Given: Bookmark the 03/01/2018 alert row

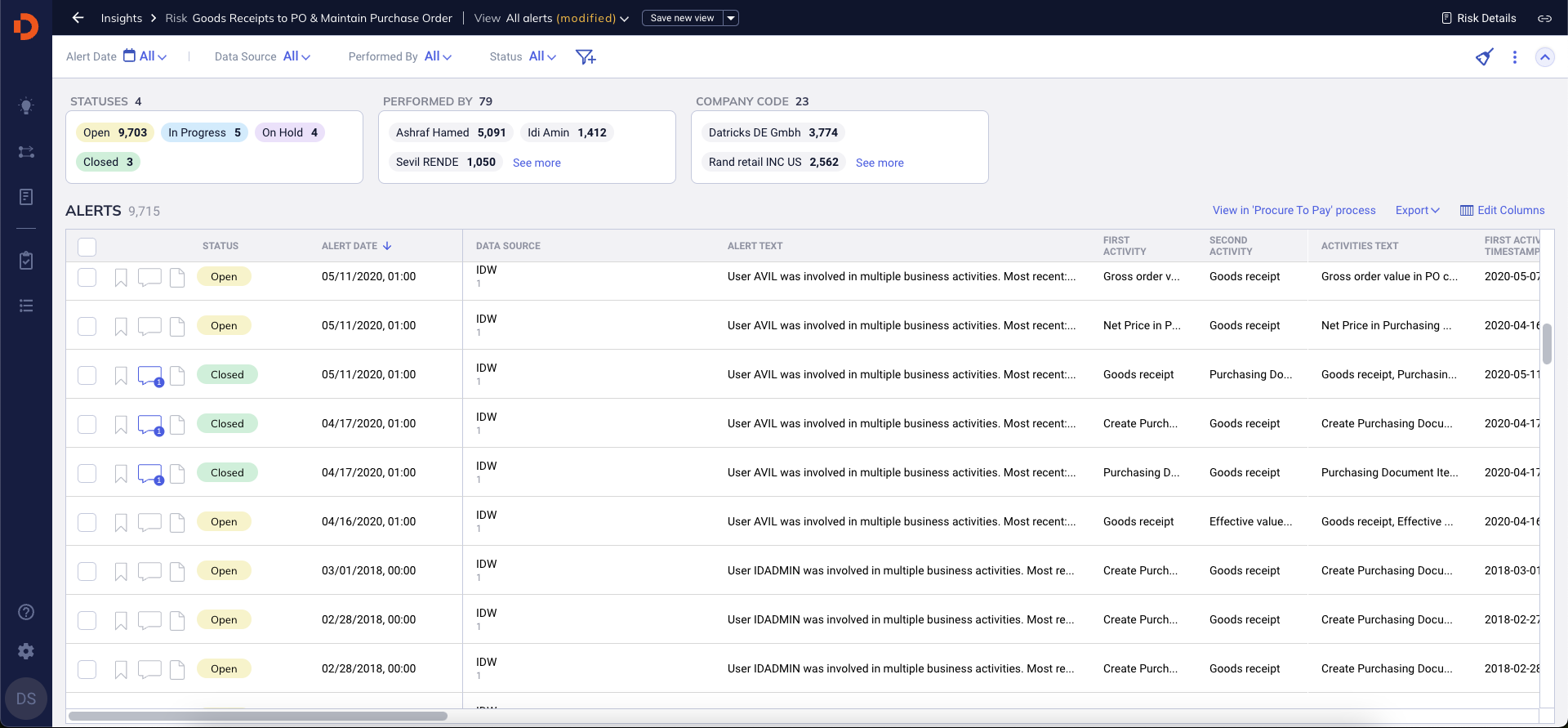Looking at the screenshot, I should (x=121, y=571).
